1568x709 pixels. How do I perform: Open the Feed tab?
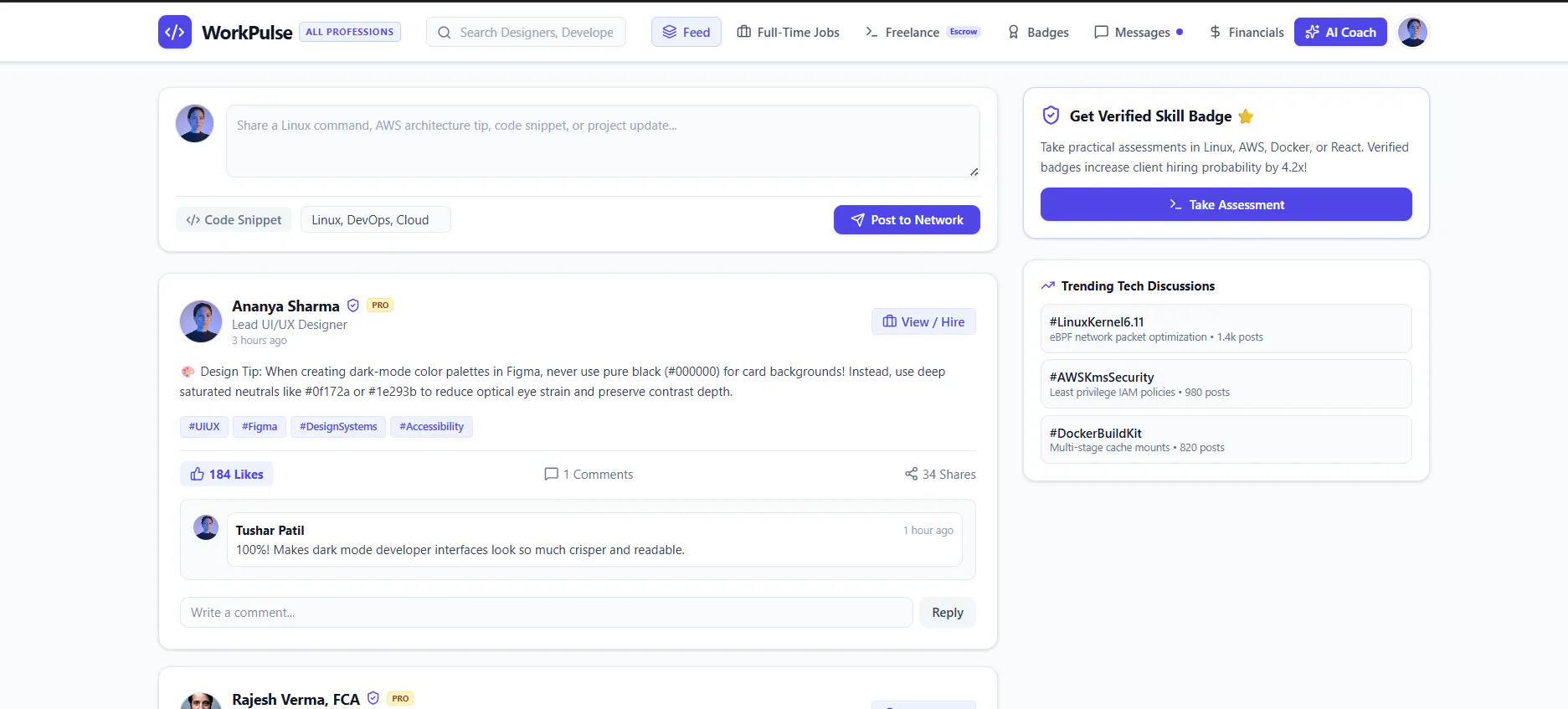(x=686, y=32)
